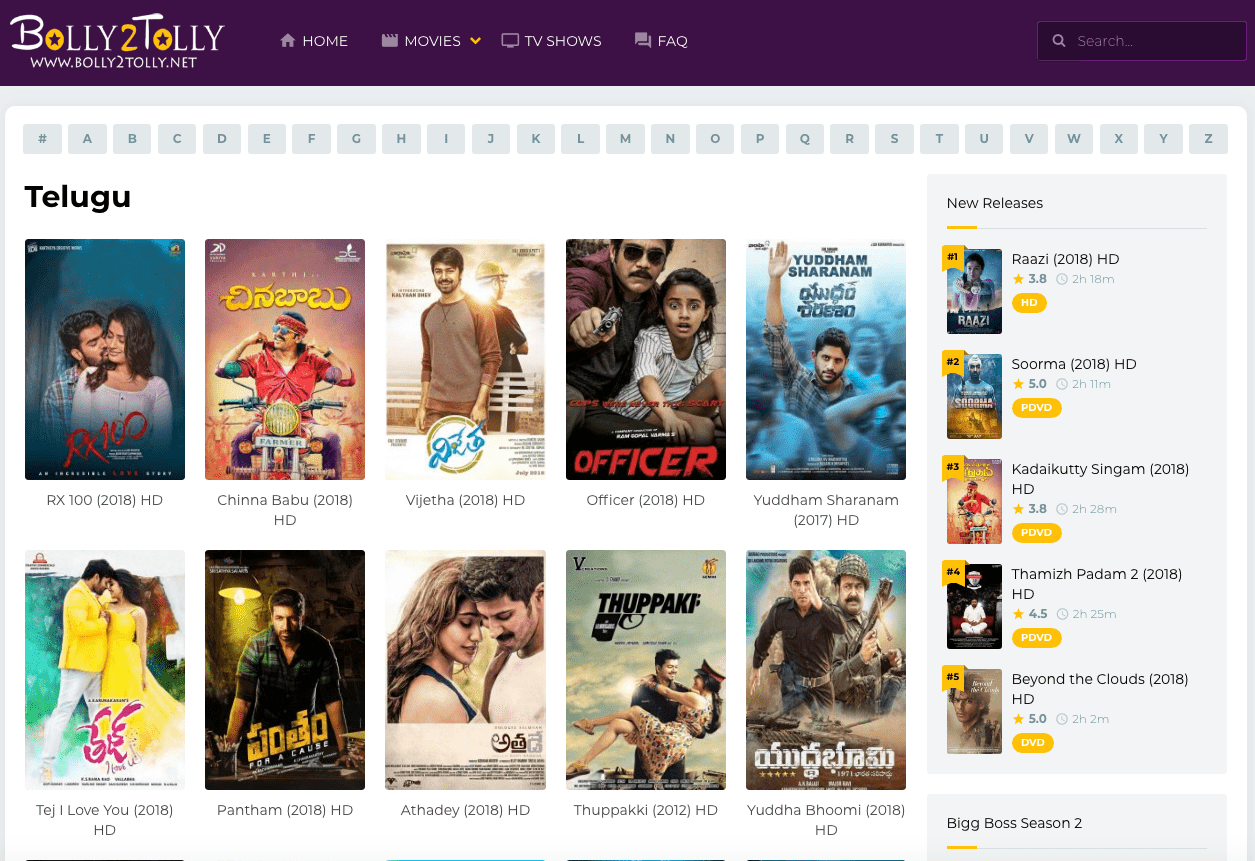
Task: Click the clapperboard Movies icon
Action: tap(390, 41)
